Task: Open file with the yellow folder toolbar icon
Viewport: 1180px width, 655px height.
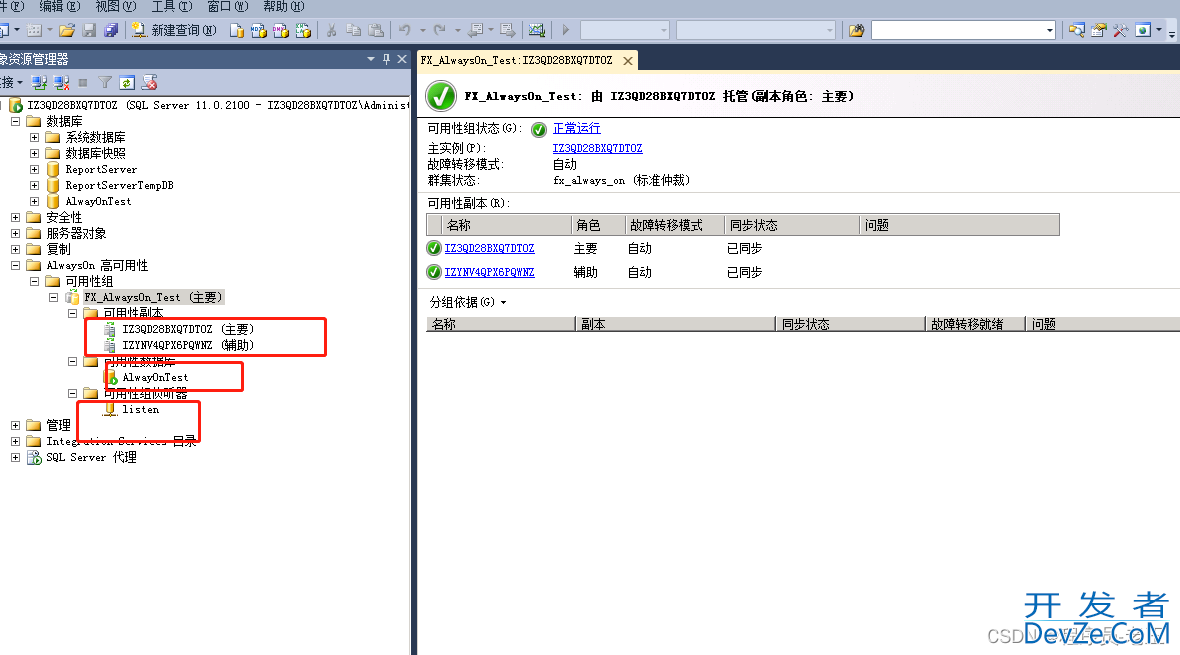Action: coord(67,31)
